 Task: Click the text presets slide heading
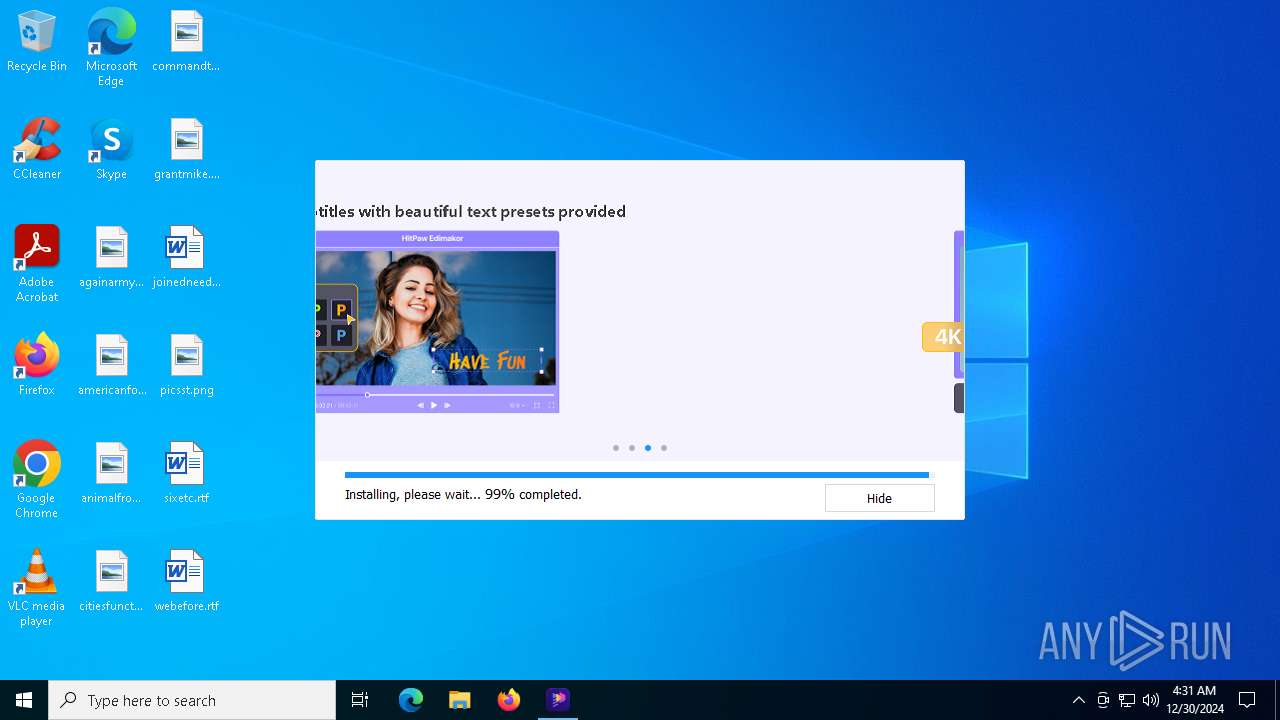click(470, 211)
